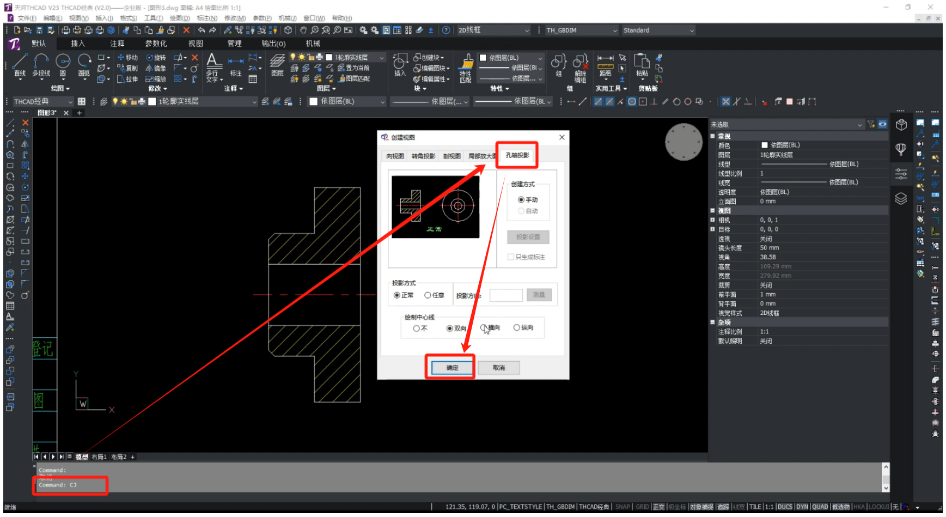Select the 直线 line drawing tool
This screenshot has width=946, height=517.
[19, 66]
